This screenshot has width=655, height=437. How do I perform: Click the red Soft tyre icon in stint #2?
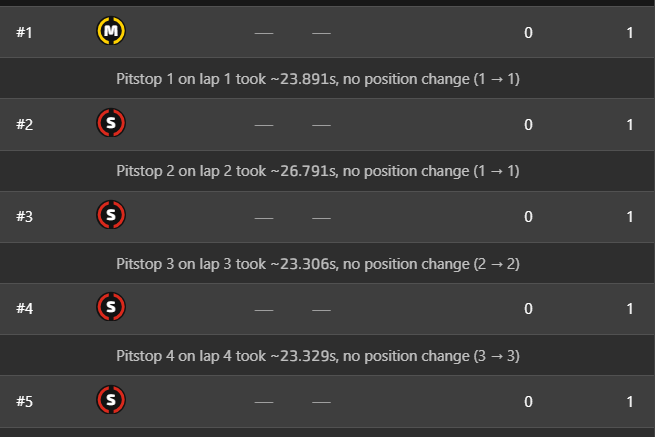[x=111, y=124]
